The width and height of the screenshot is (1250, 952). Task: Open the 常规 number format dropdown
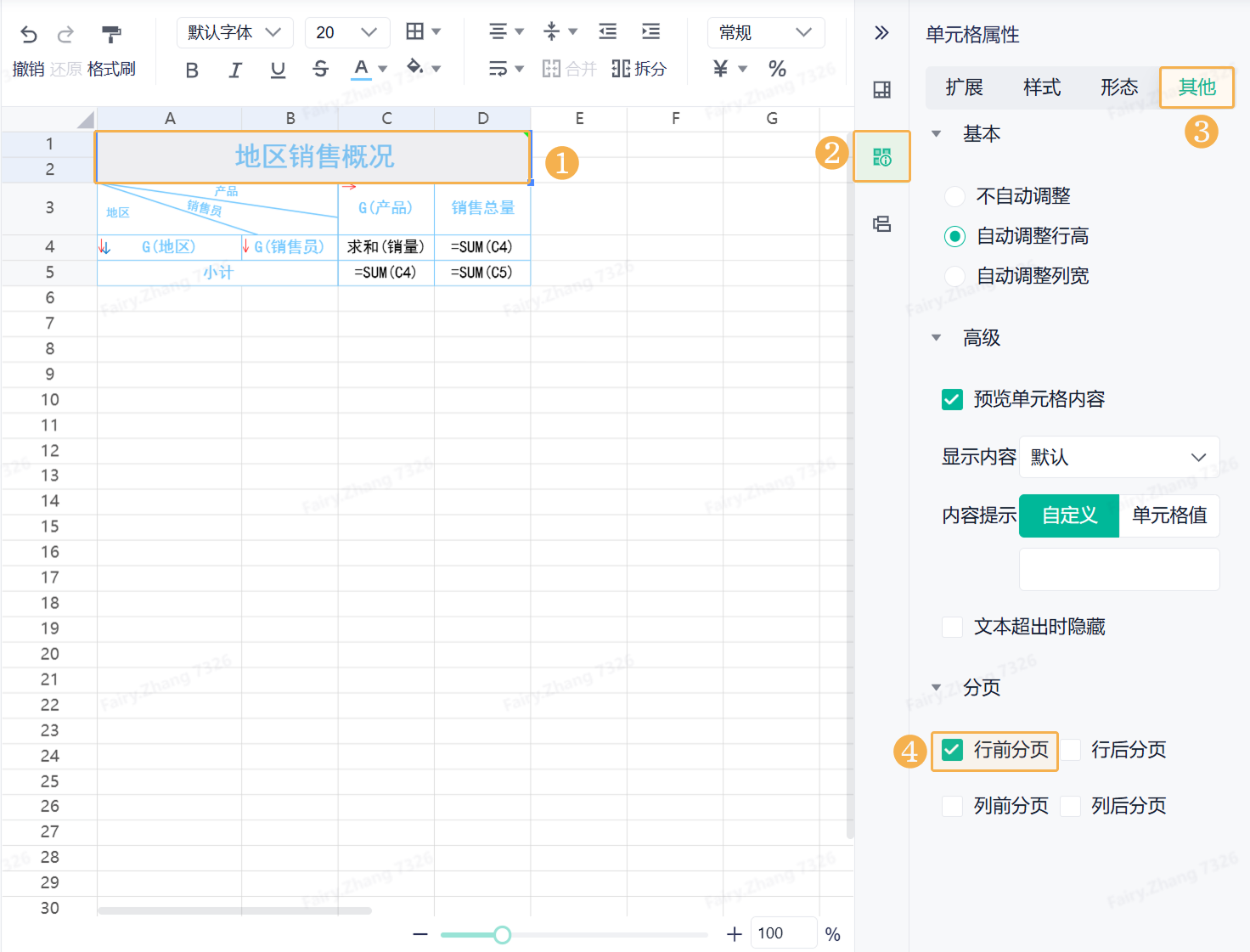pyautogui.click(x=766, y=32)
